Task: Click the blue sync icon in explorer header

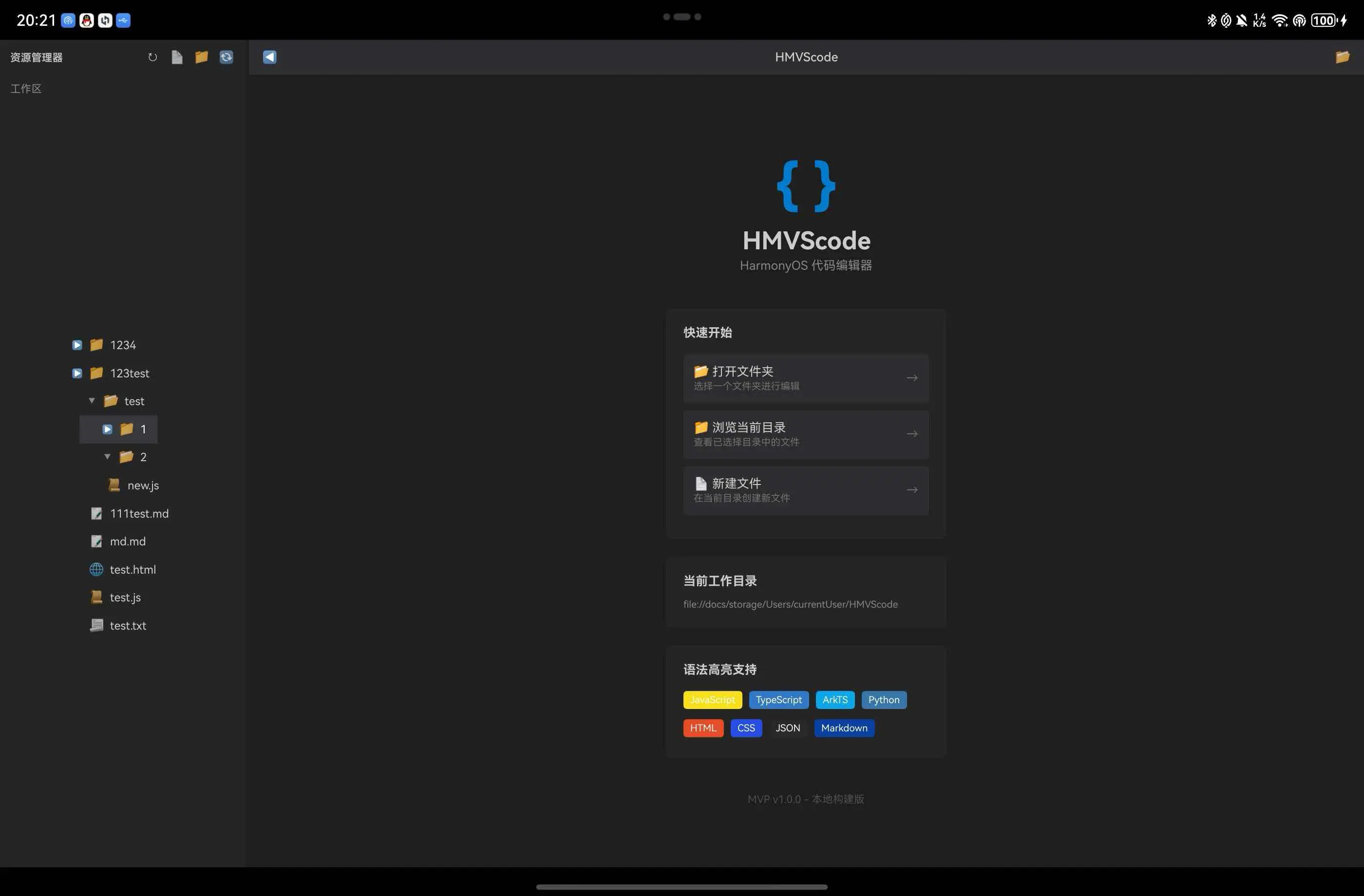Action: (x=227, y=57)
